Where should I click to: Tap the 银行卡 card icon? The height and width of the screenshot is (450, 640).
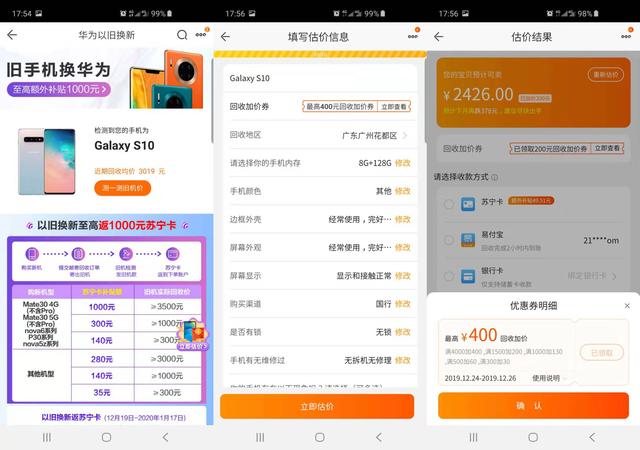(x=468, y=276)
